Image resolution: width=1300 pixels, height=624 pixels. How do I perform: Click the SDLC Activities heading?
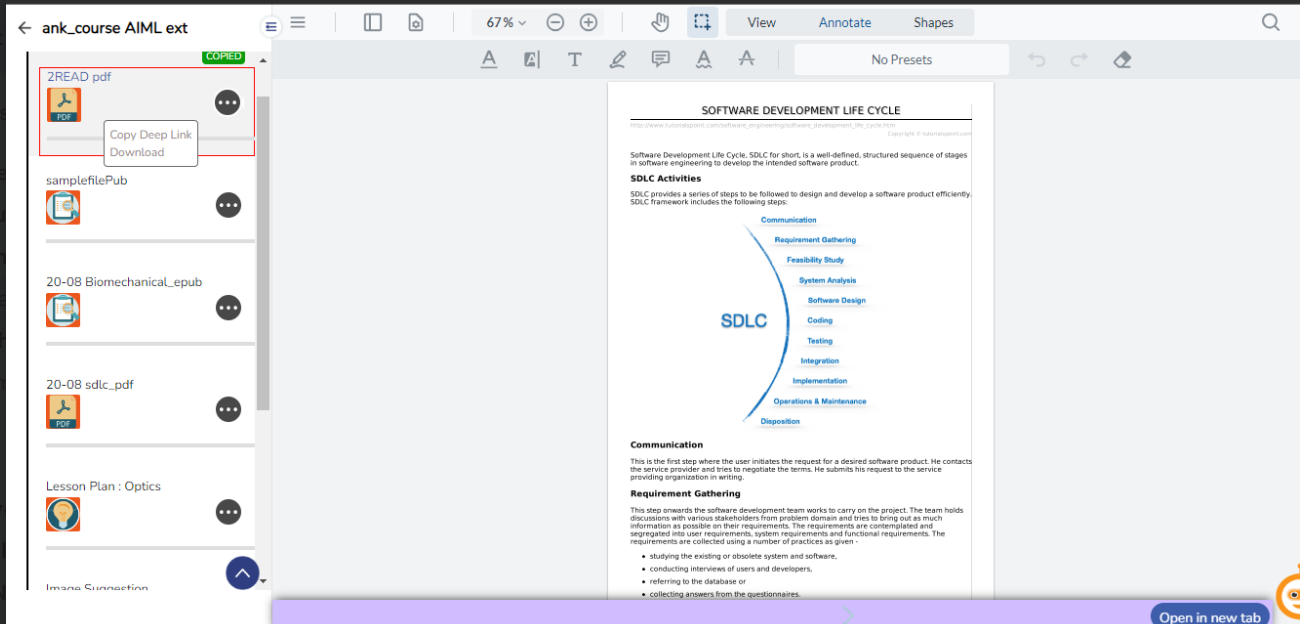tap(665, 179)
